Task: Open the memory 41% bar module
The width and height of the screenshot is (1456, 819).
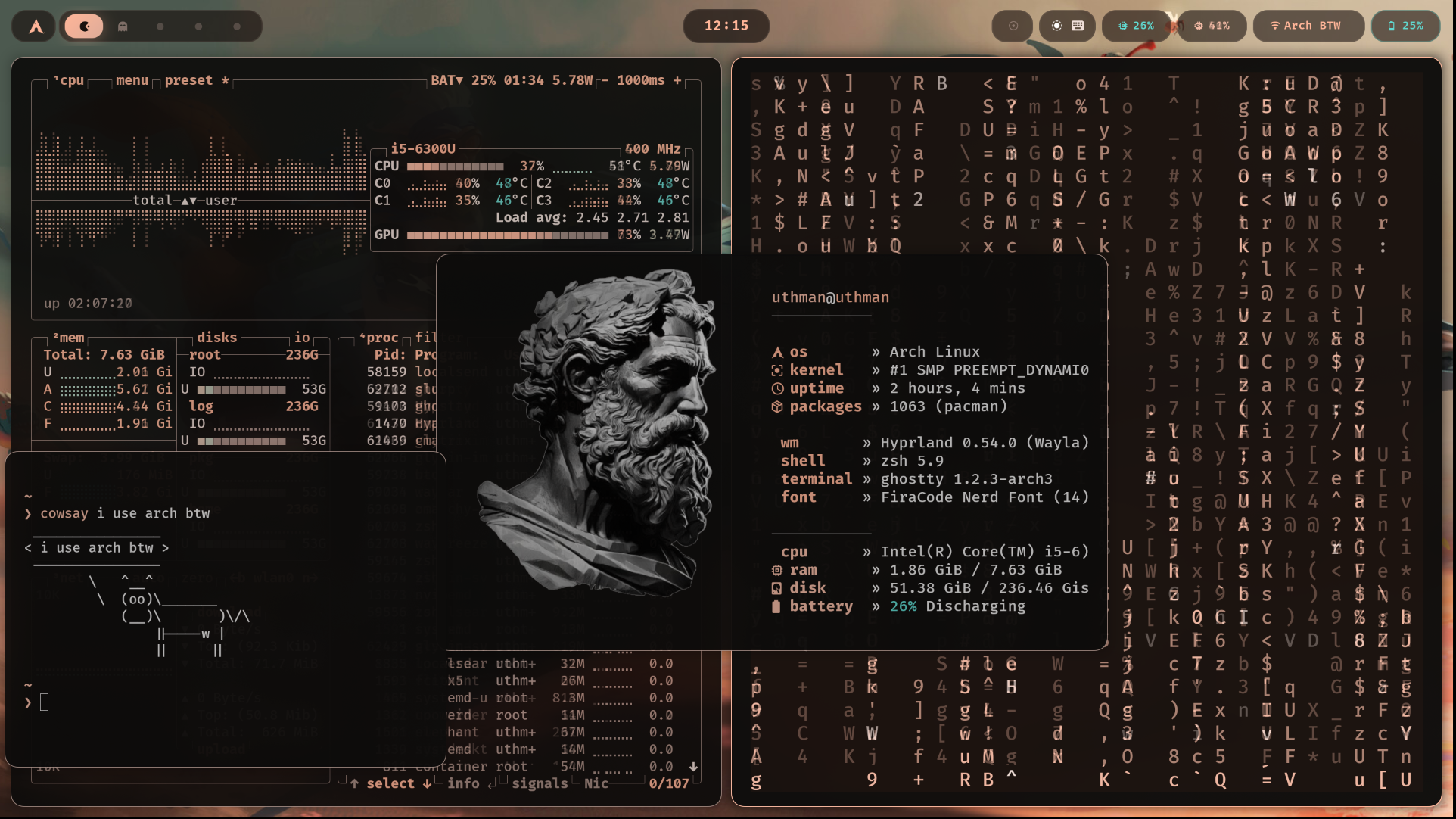Action: [x=1212, y=26]
